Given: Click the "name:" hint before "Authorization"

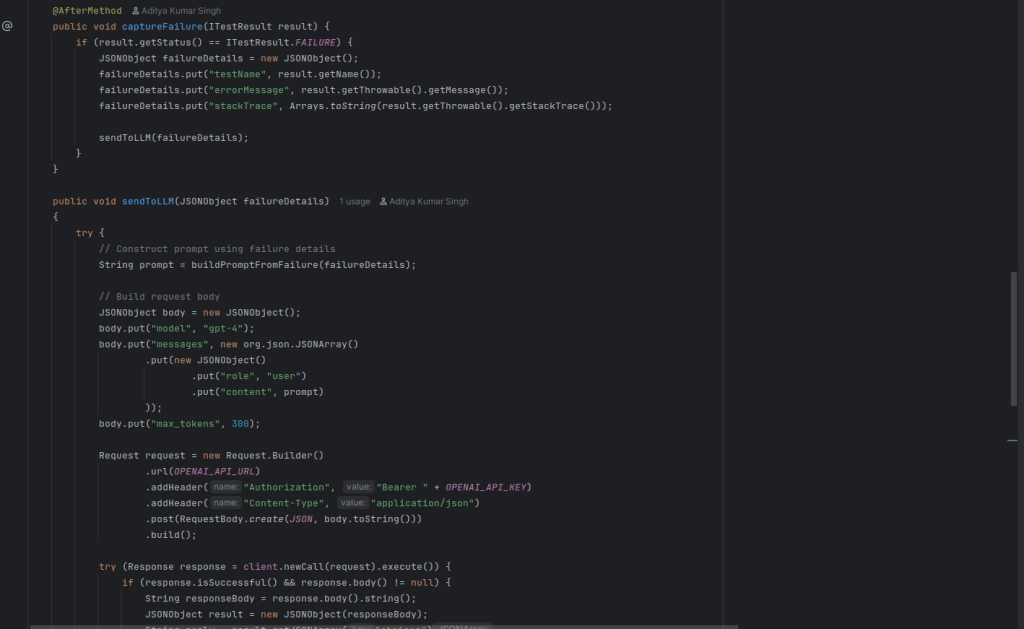Looking at the screenshot, I should click(226, 487).
